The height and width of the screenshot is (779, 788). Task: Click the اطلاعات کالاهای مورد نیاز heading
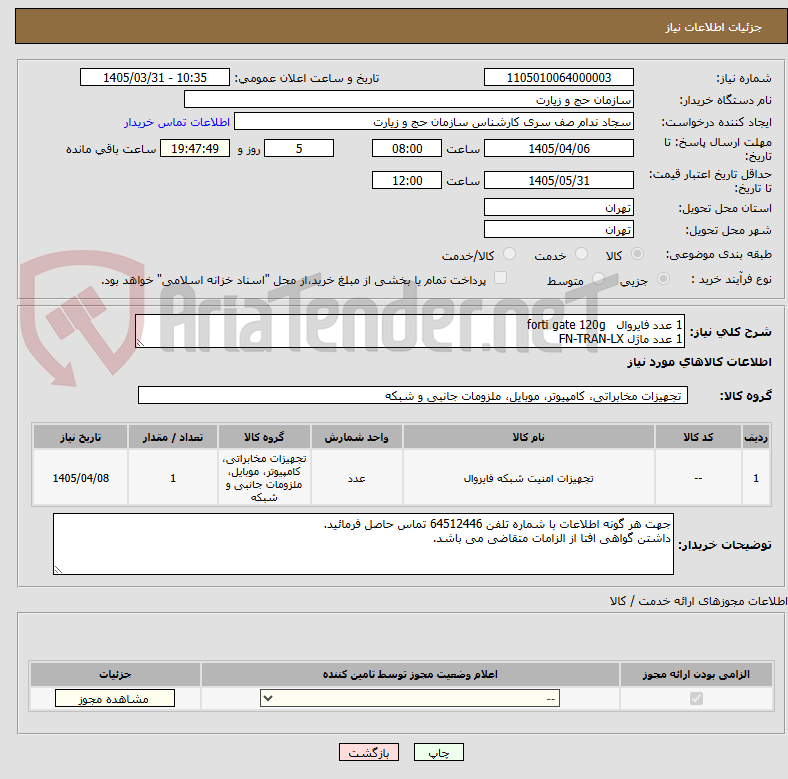click(699, 362)
